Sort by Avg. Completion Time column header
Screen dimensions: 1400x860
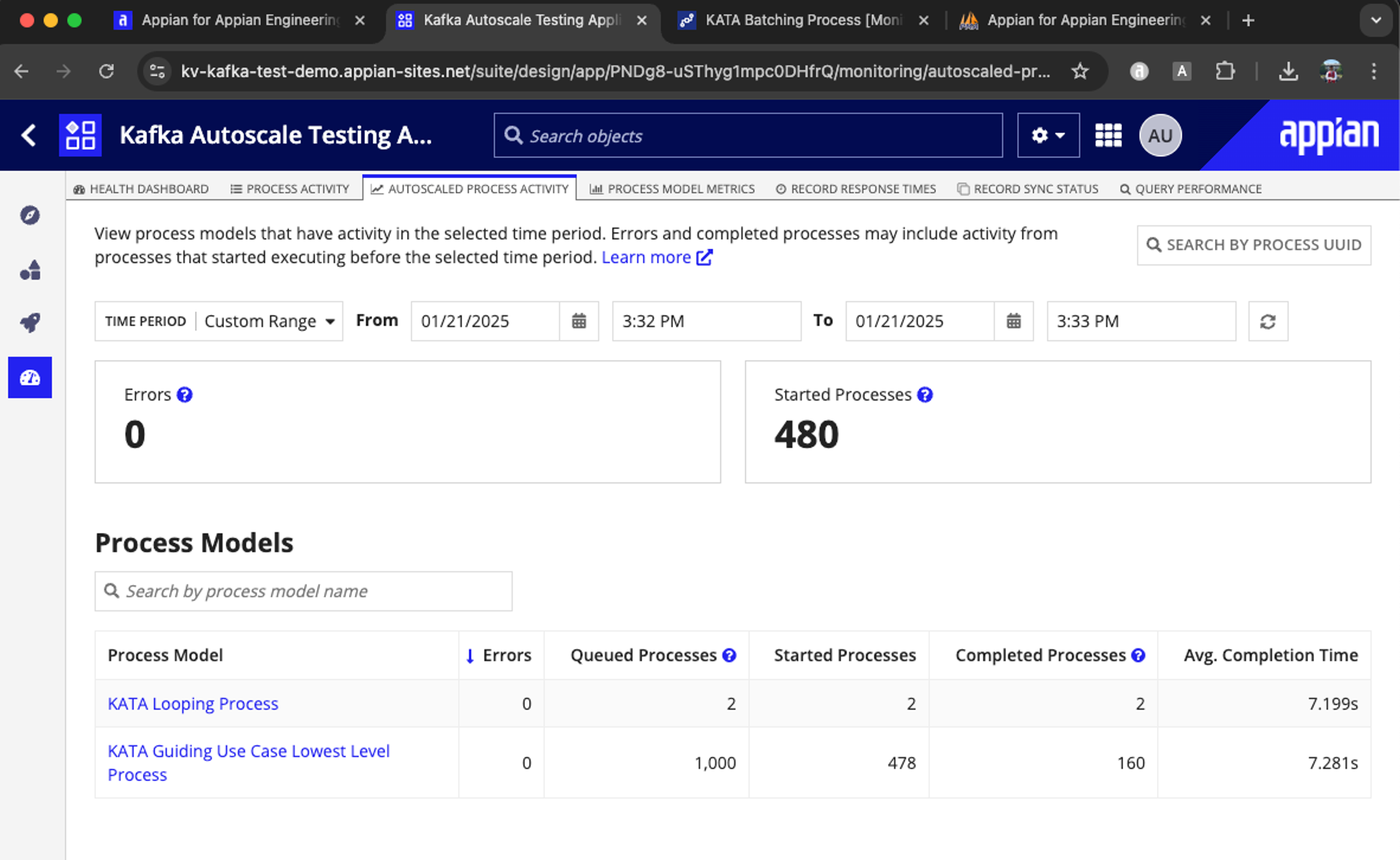coord(1270,655)
